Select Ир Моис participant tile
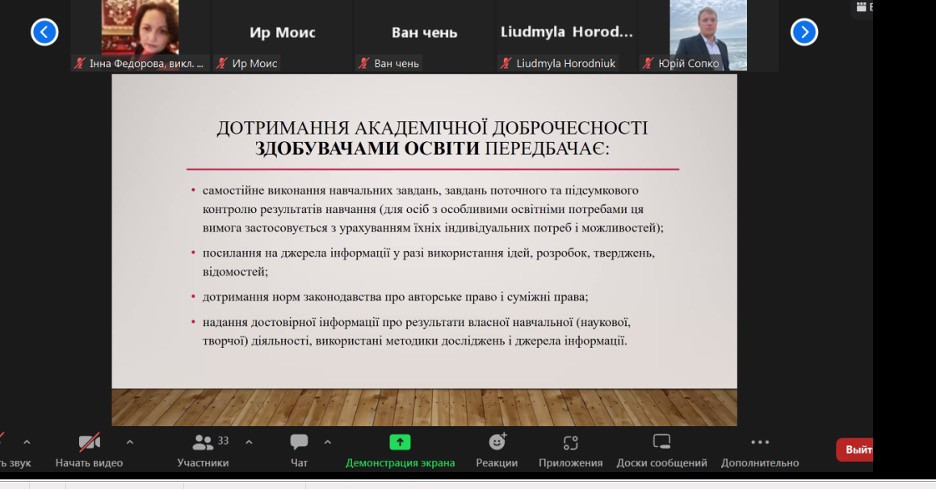Screen dimensions: 936x490 click(x=282, y=36)
